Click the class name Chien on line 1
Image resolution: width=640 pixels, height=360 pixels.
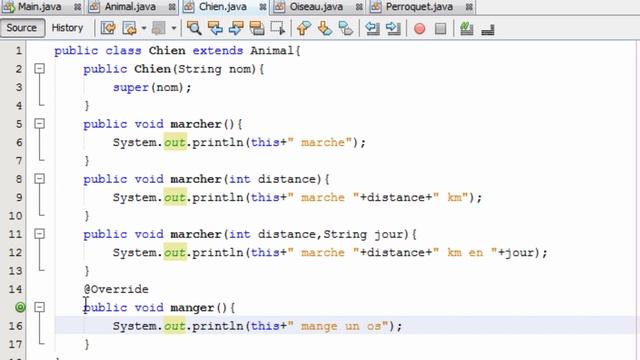(x=167, y=51)
